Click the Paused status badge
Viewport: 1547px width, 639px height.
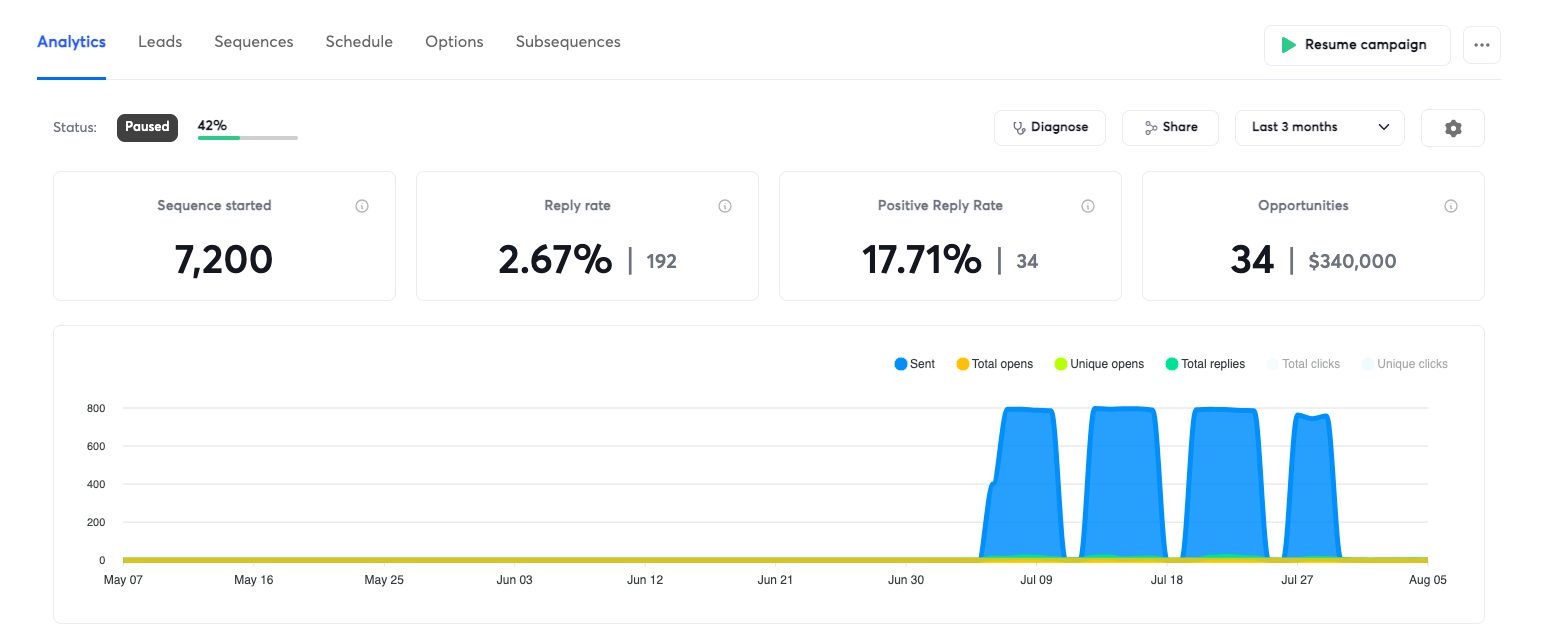(x=147, y=127)
